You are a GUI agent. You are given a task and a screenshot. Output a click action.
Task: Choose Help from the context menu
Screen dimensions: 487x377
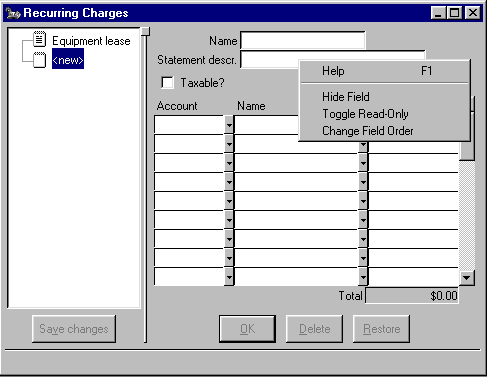pos(384,71)
